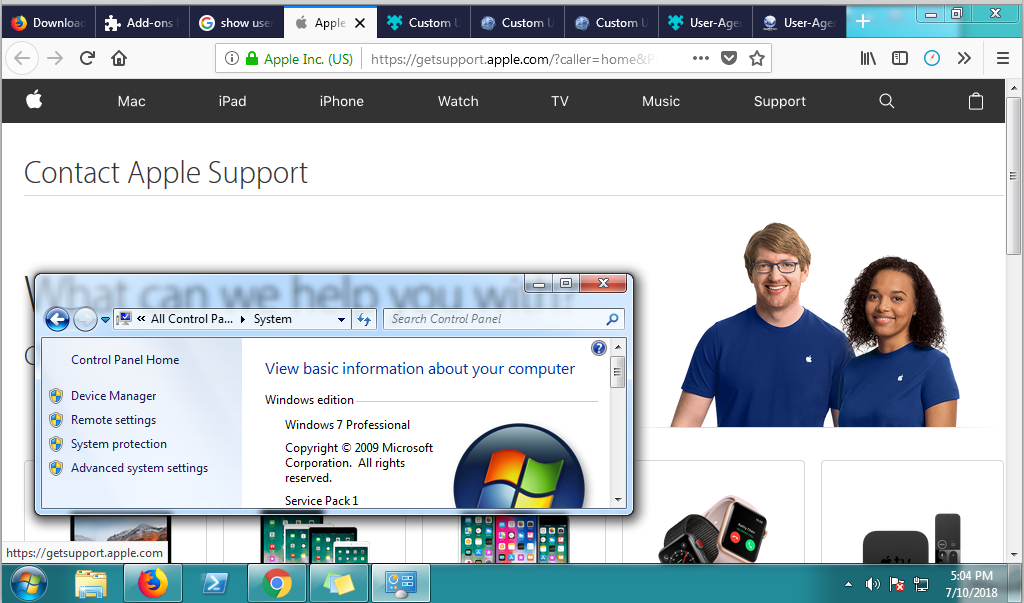The width and height of the screenshot is (1024, 603).
Task: Open Apple shopping bag icon
Action: coord(976,101)
